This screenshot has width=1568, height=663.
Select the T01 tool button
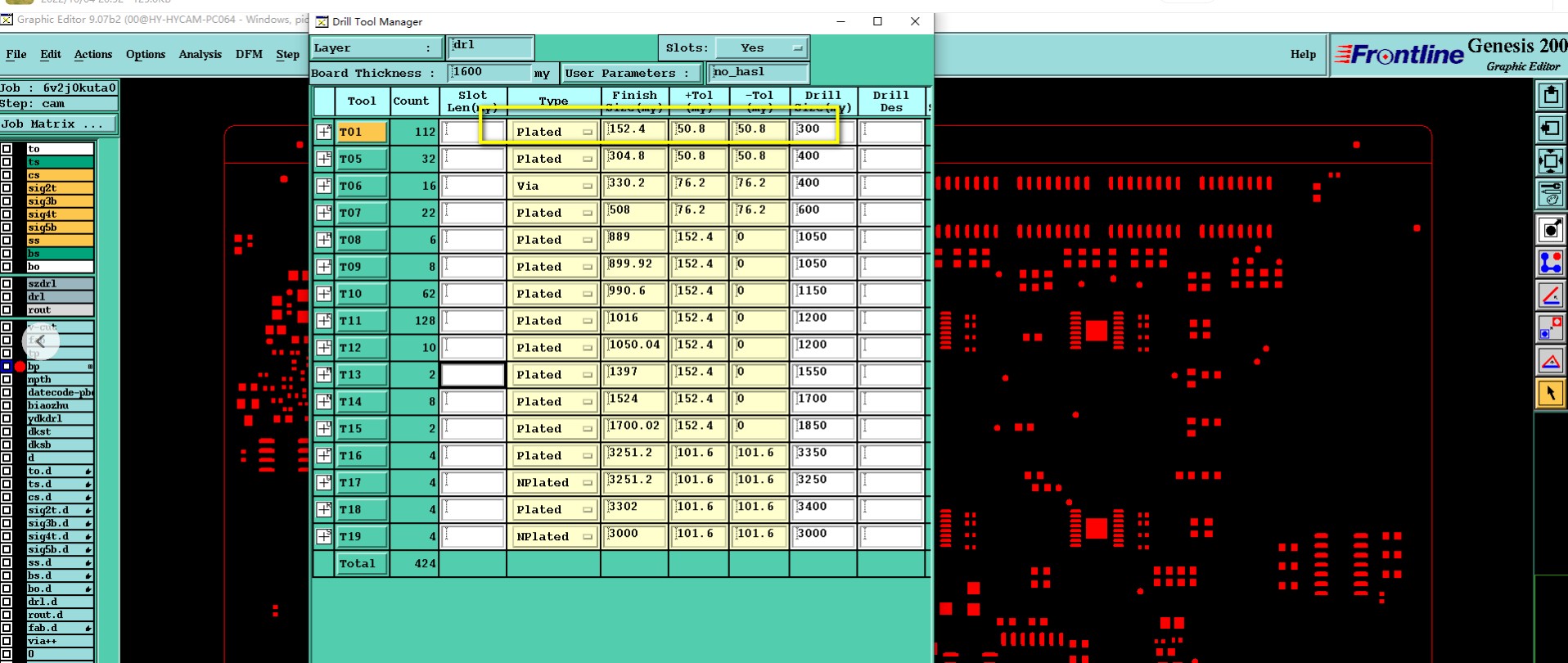tap(362, 132)
